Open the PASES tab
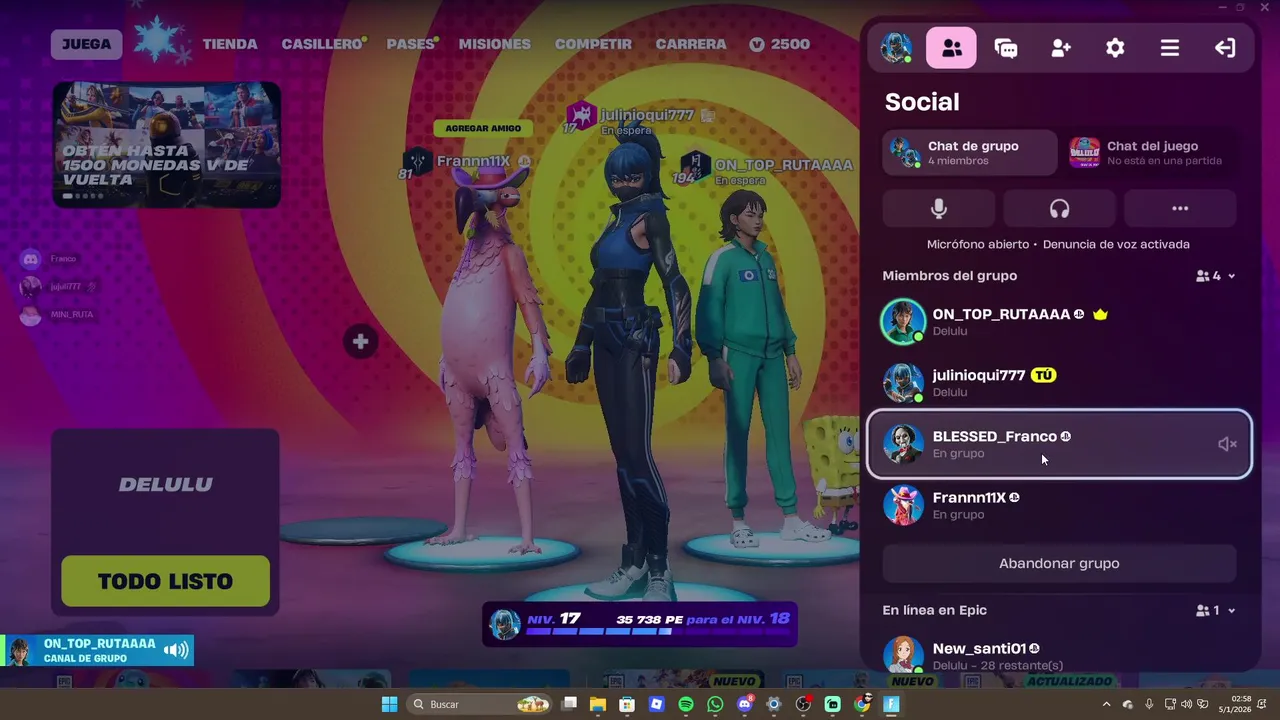 click(411, 44)
